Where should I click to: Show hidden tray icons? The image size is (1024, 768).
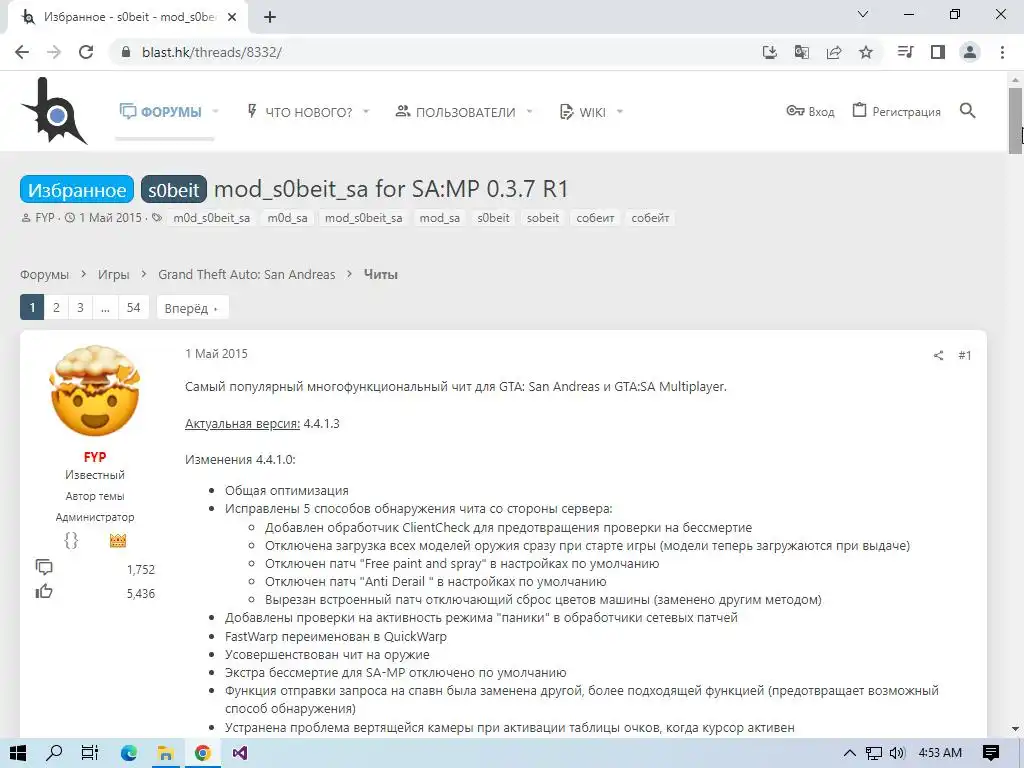click(x=850, y=753)
